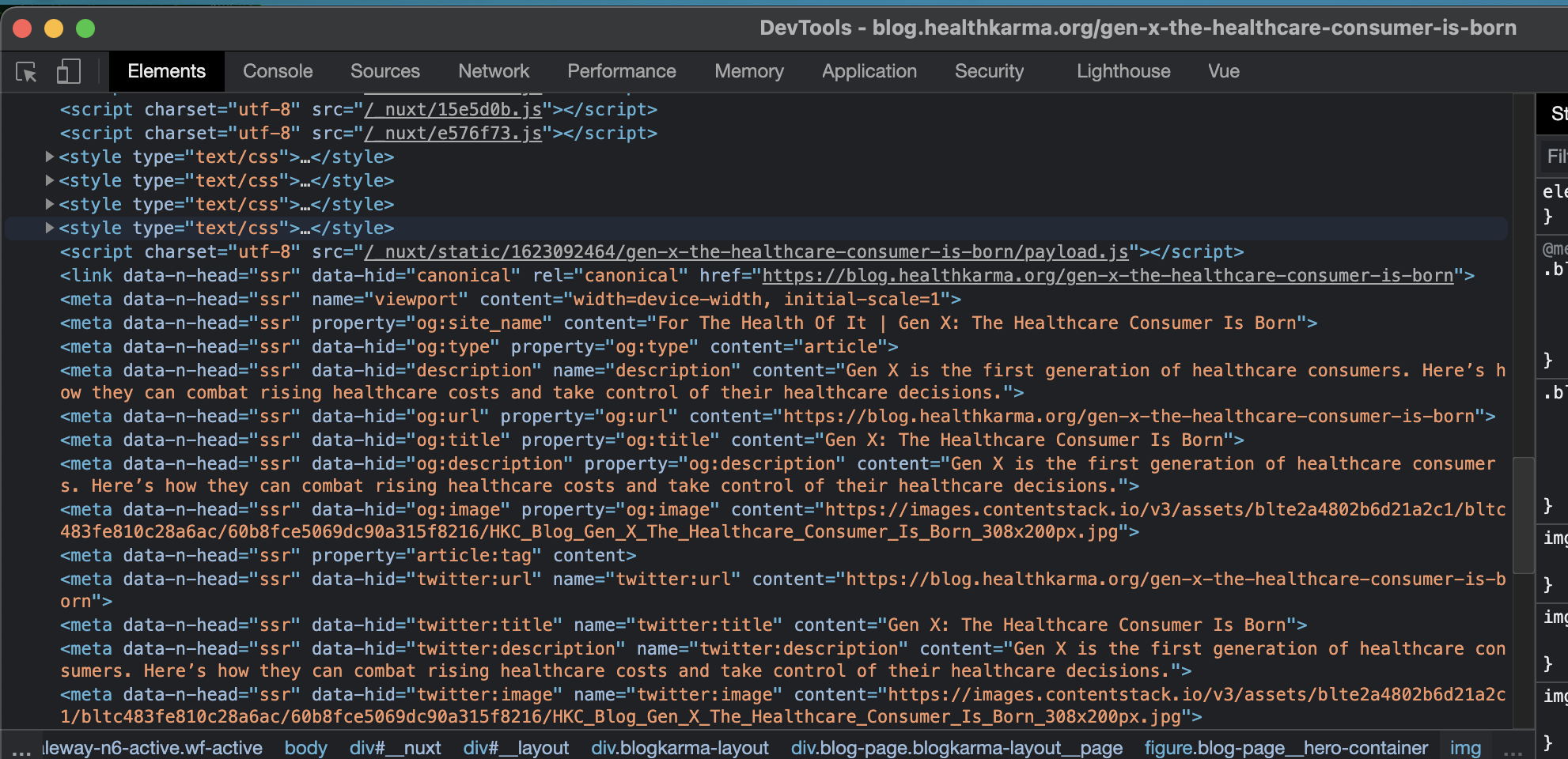Image resolution: width=1568 pixels, height=759 pixels.
Task: Switch to the Sources tab
Action: 385,71
